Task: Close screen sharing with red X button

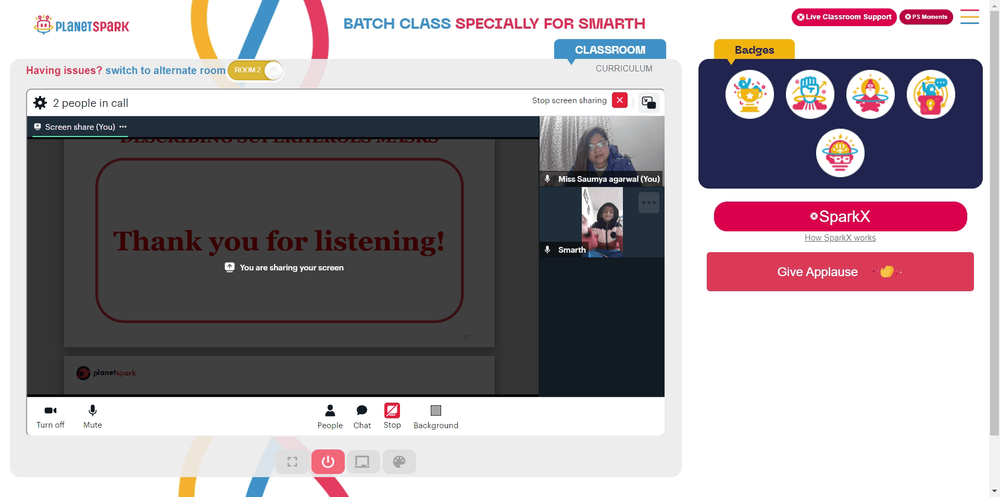Action: pyautogui.click(x=619, y=101)
